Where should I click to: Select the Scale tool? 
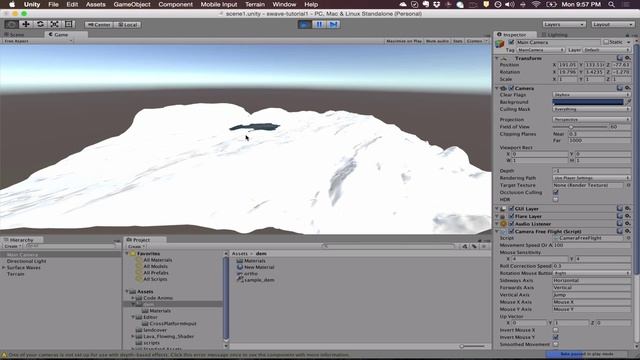[x=54, y=24]
